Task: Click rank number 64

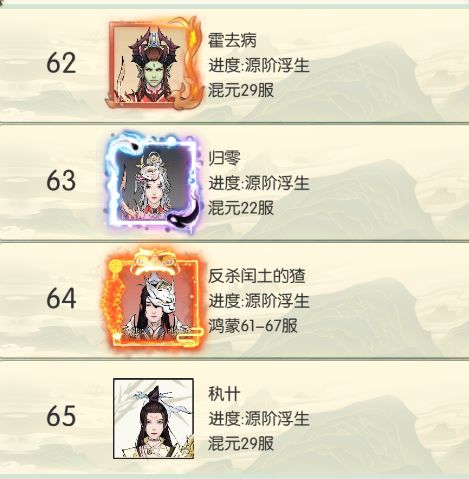Action: [61, 298]
